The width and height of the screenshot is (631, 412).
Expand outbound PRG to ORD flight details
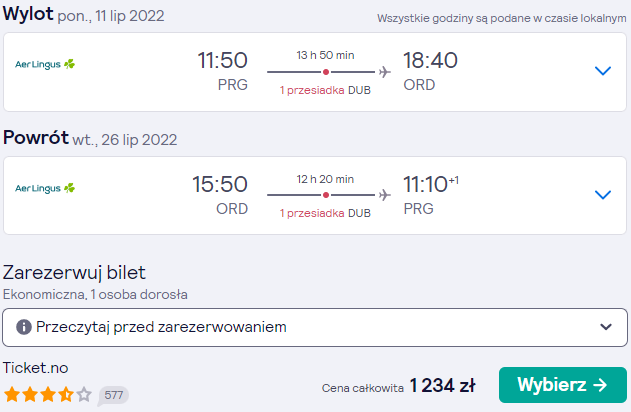(603, 71)
